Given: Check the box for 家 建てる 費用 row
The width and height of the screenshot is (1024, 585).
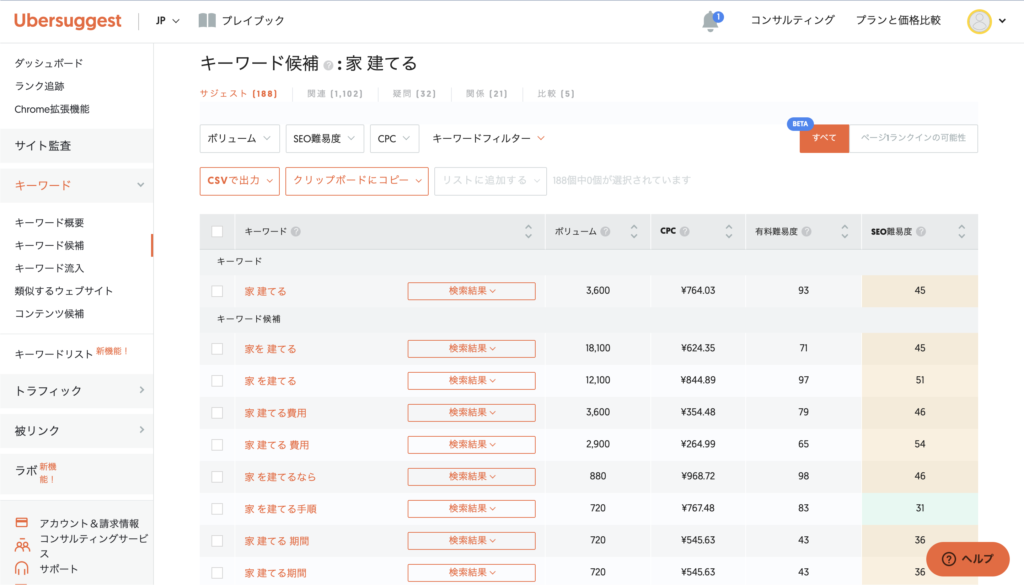Looking at the screenshot, I should coord(217,445).
